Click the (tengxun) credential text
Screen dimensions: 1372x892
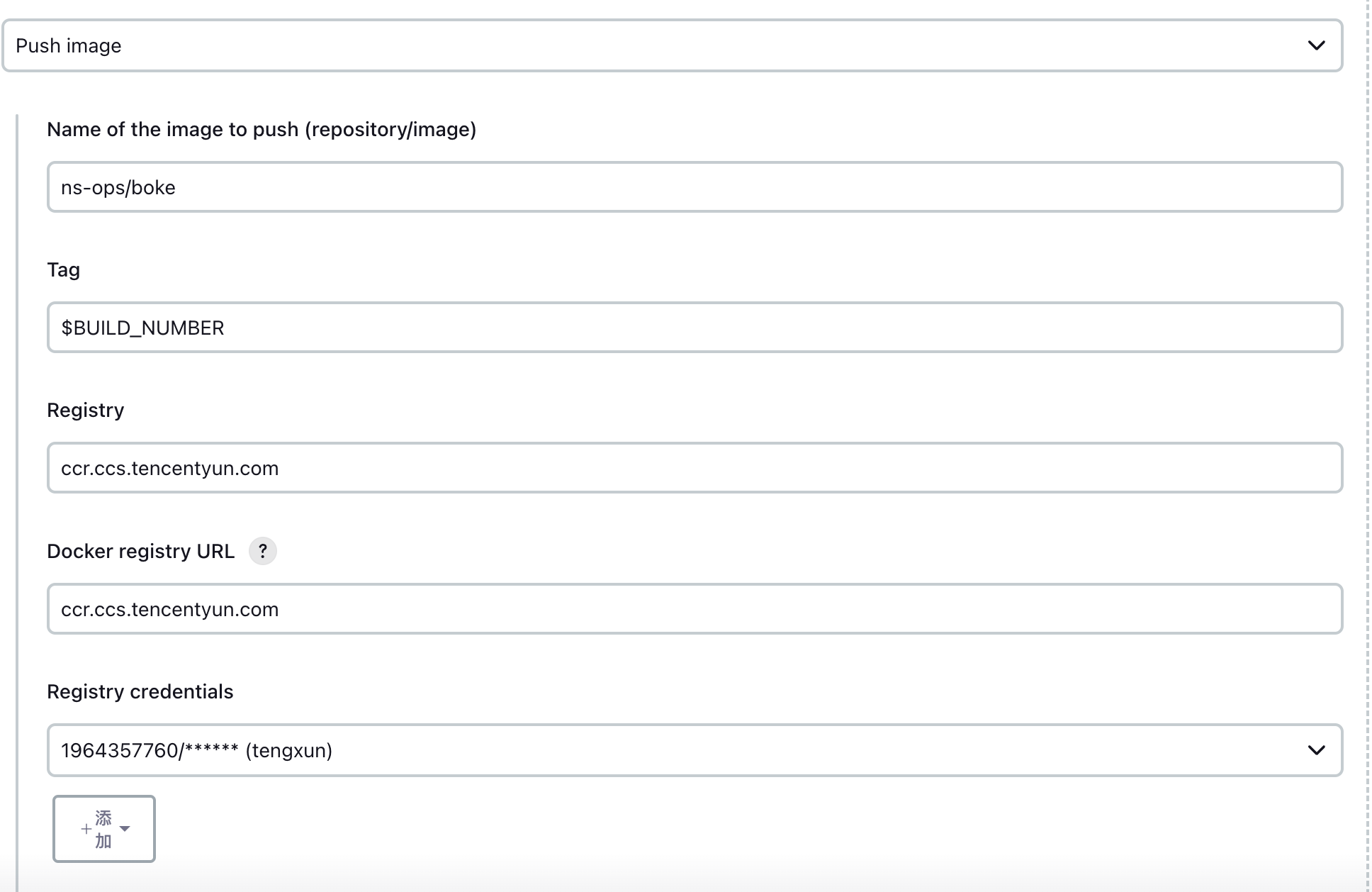point(289,750)
